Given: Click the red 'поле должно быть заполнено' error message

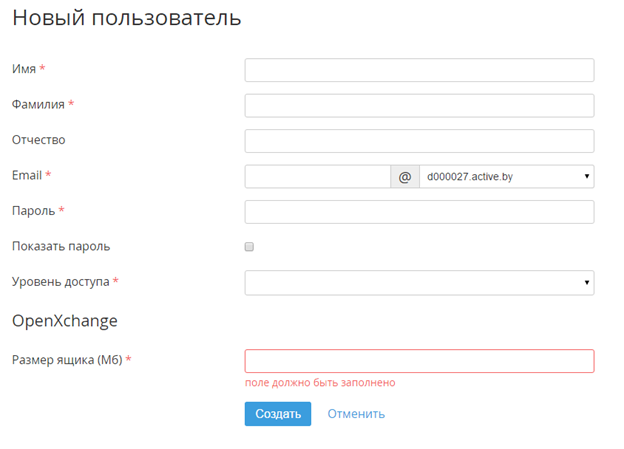Looking at the screenshot, I should 320,382.
